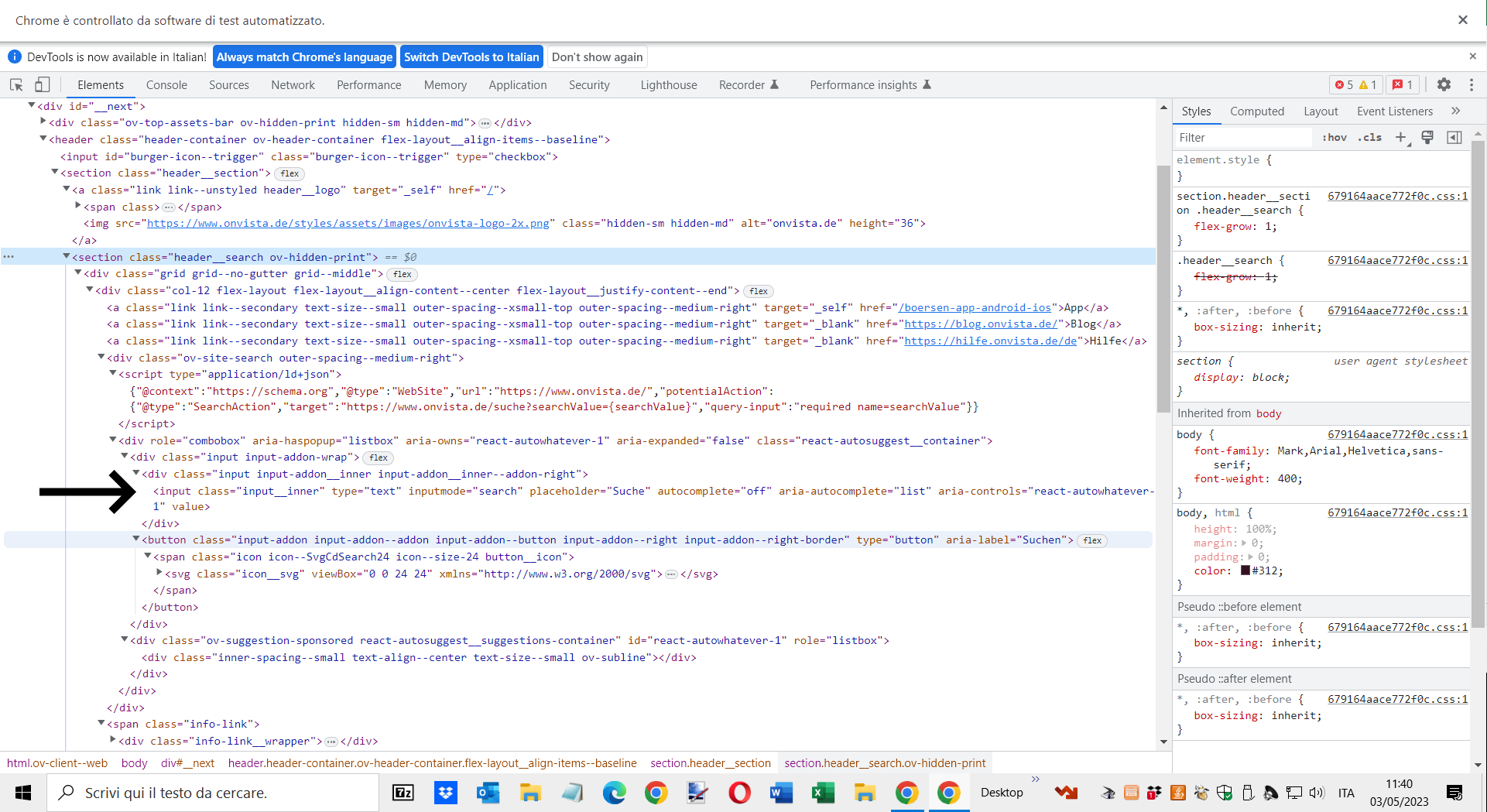Open Excel from the taskbar
This screenshot has width=1487, height=812.
coord(823,793)
